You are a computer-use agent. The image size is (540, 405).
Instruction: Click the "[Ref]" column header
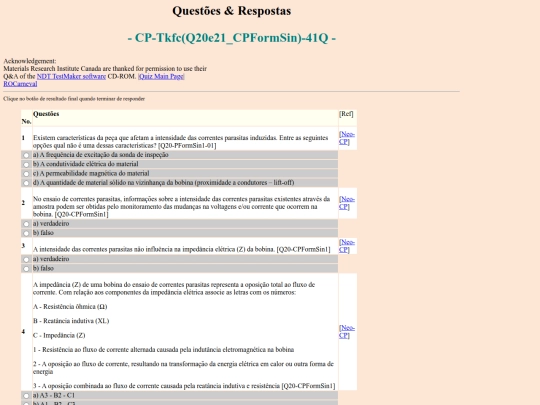(x=346, y=114)
